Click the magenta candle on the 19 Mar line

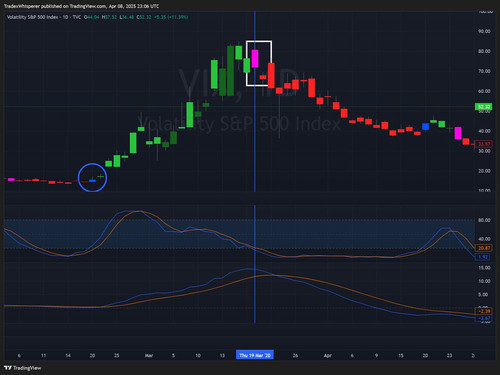(x=255, y=59)
